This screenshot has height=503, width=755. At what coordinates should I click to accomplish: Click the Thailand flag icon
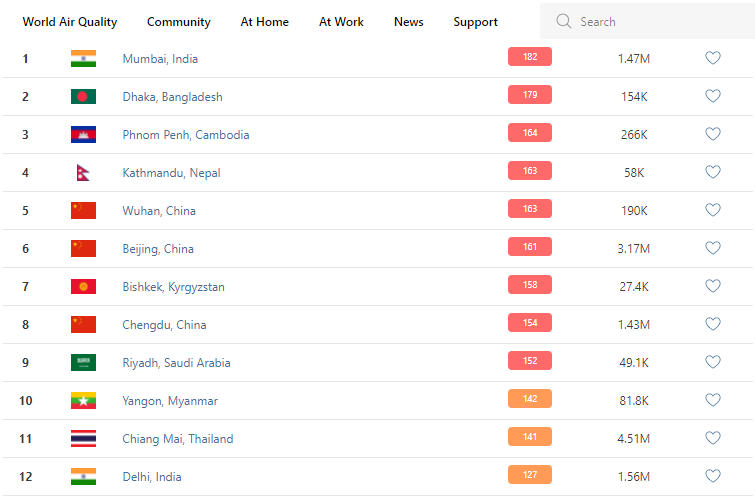click(x=83, y=439)
